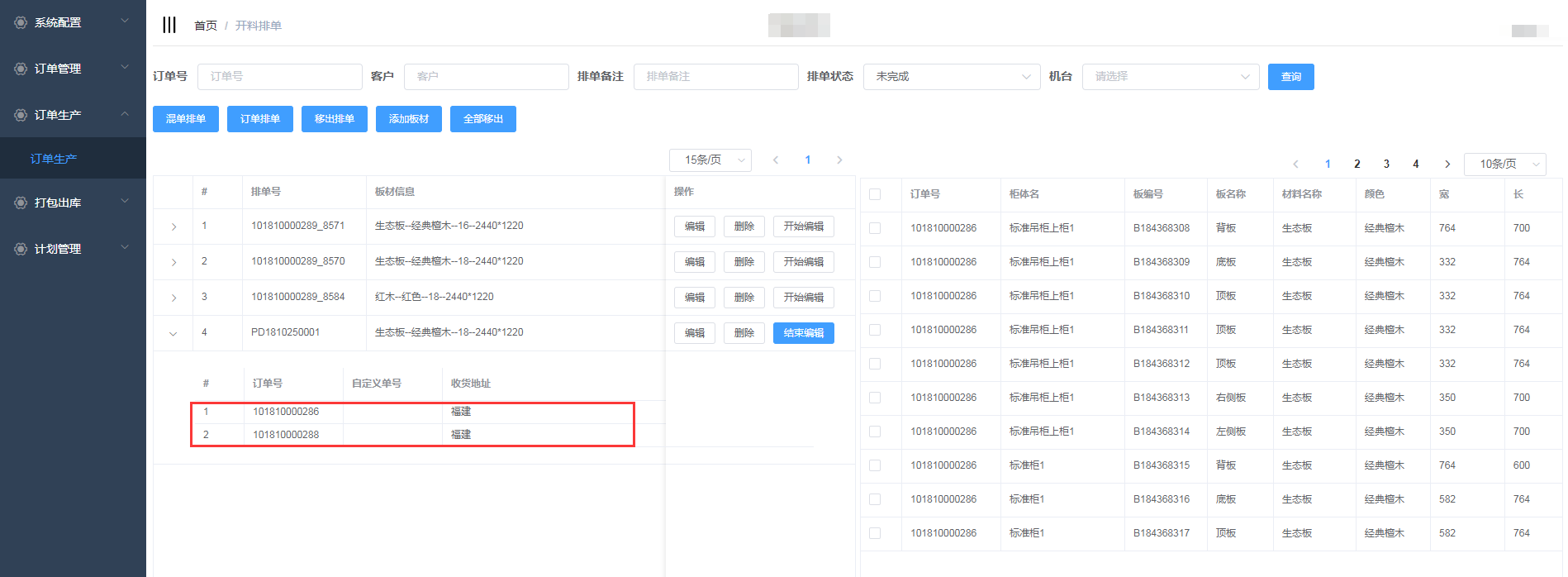1568x577 pixels.
Task: Click the 计划管理 sidebar icon
Action: coord(21,249)
